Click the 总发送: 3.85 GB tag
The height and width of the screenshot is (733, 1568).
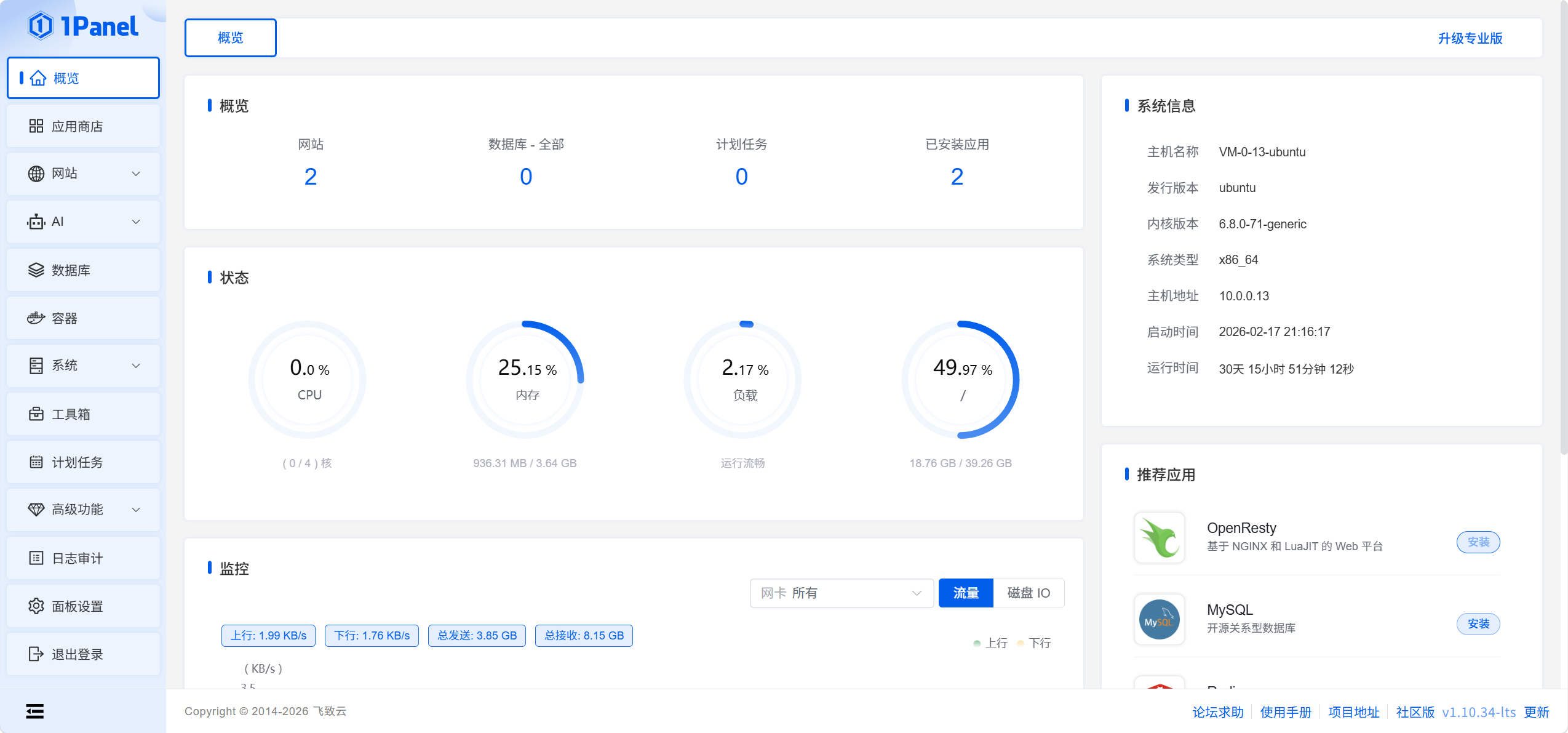click(477, 636)
